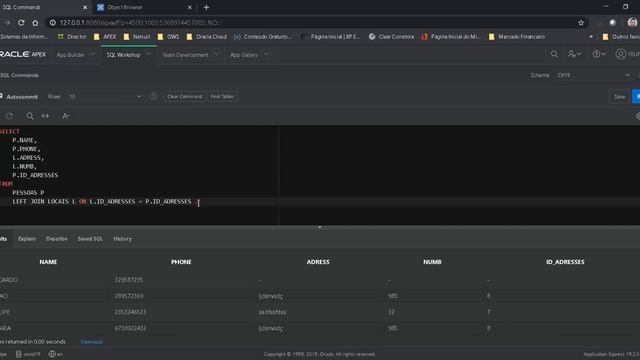Open the Netsuit bookmark folder
Viewport: 640px width, 360px height.
137,37
